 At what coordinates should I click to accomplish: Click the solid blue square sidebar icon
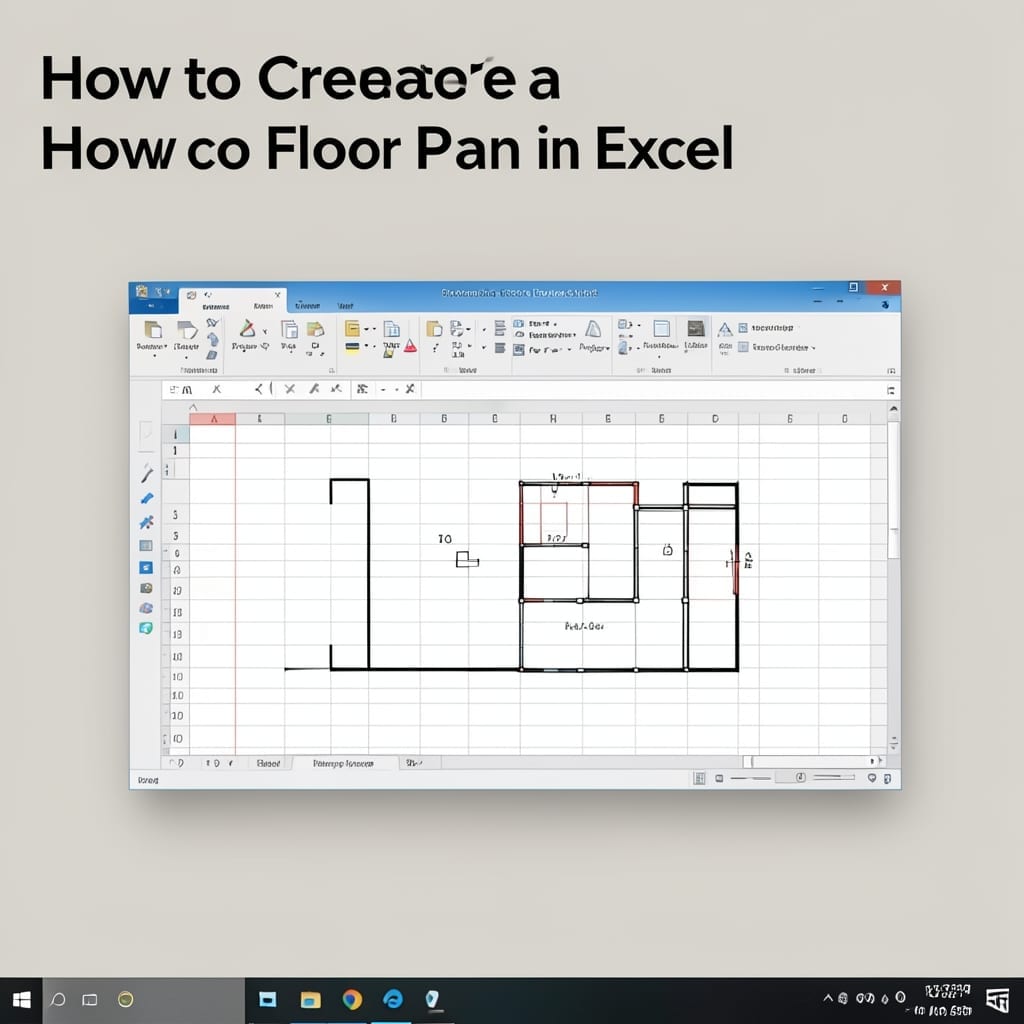pos(146,568)
